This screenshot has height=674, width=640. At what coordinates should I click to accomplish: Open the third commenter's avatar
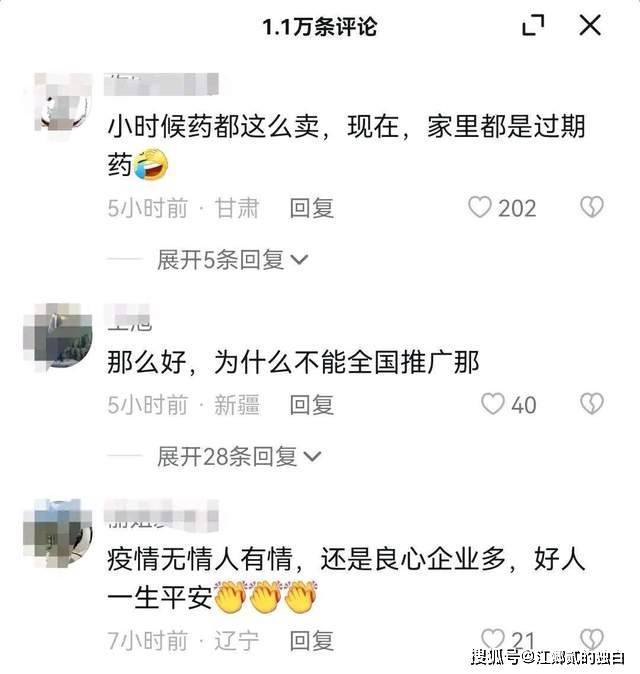pos(58,533)
